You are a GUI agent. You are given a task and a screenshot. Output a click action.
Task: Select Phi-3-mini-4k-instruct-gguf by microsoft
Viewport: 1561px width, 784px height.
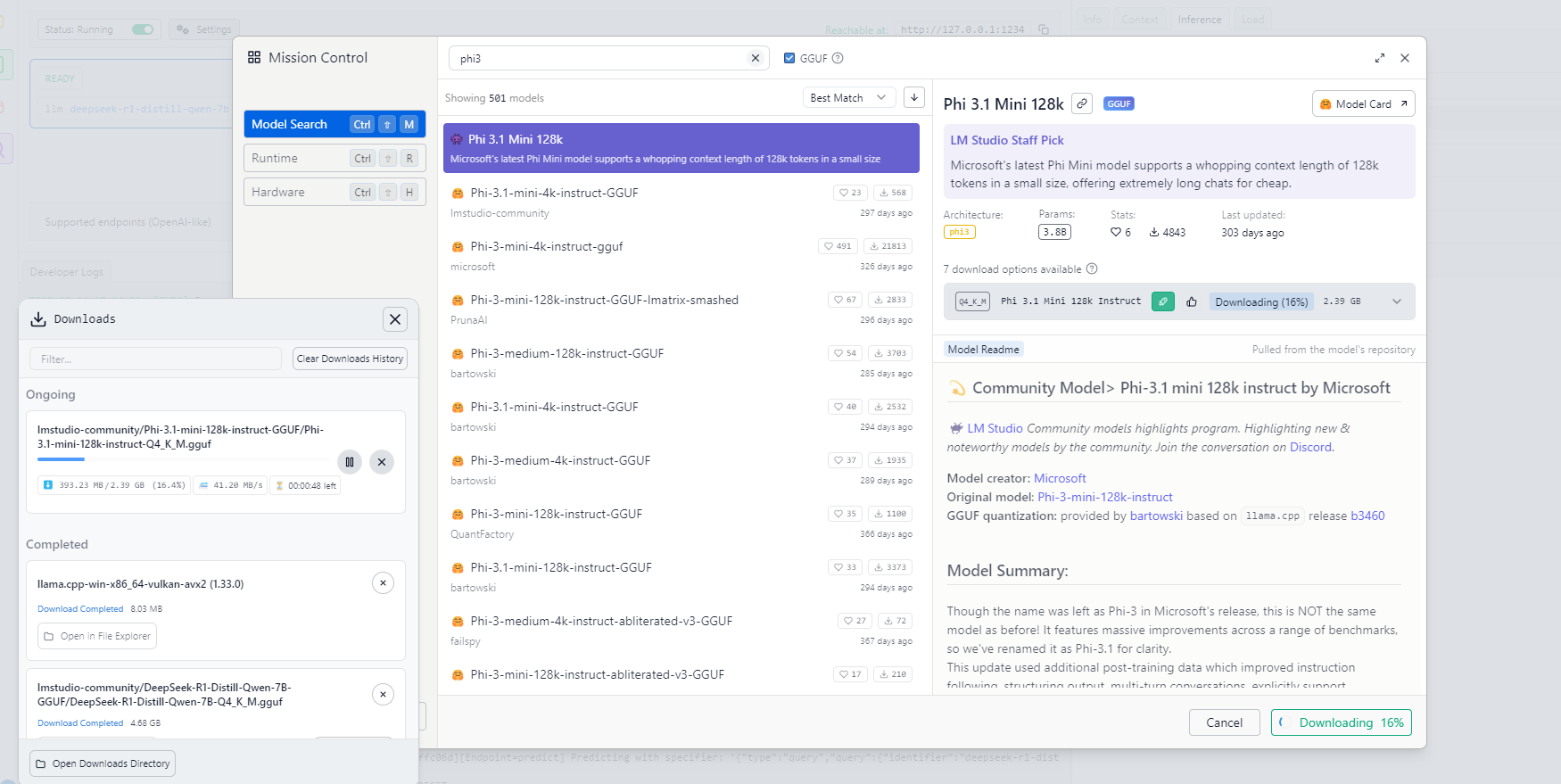[681, 255]
